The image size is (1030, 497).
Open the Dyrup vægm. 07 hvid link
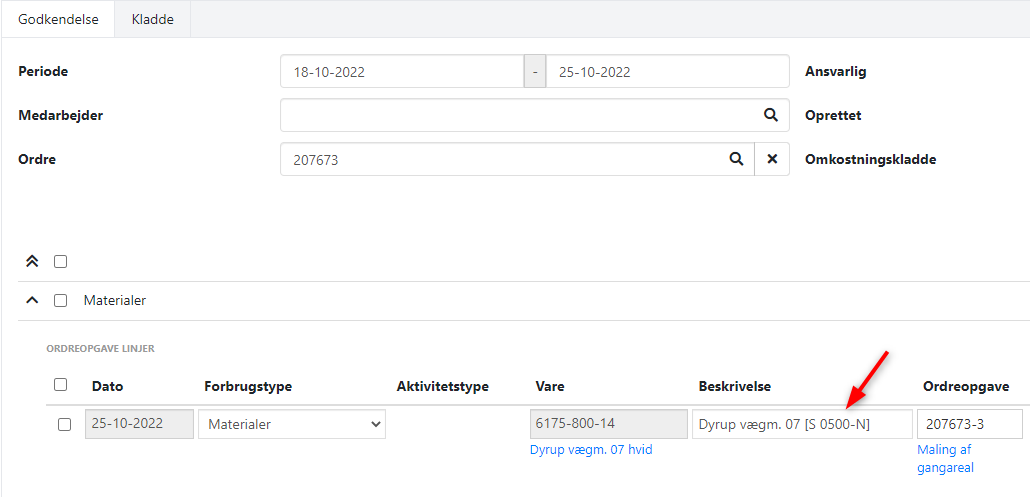(591, 450)
